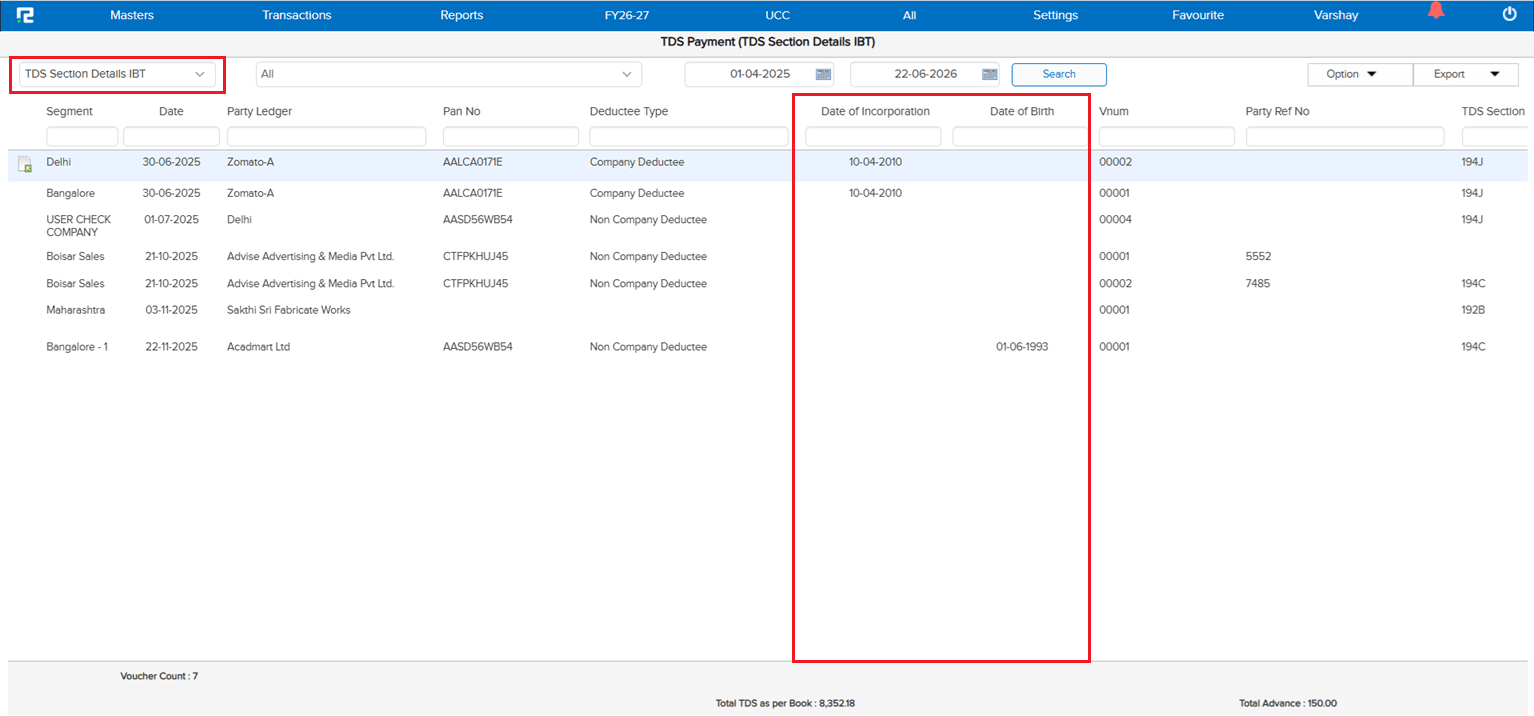The height and width of the screenshot is (716, 1534).
Task: Focus the Vnum filter box
Action: (1167, 137)
